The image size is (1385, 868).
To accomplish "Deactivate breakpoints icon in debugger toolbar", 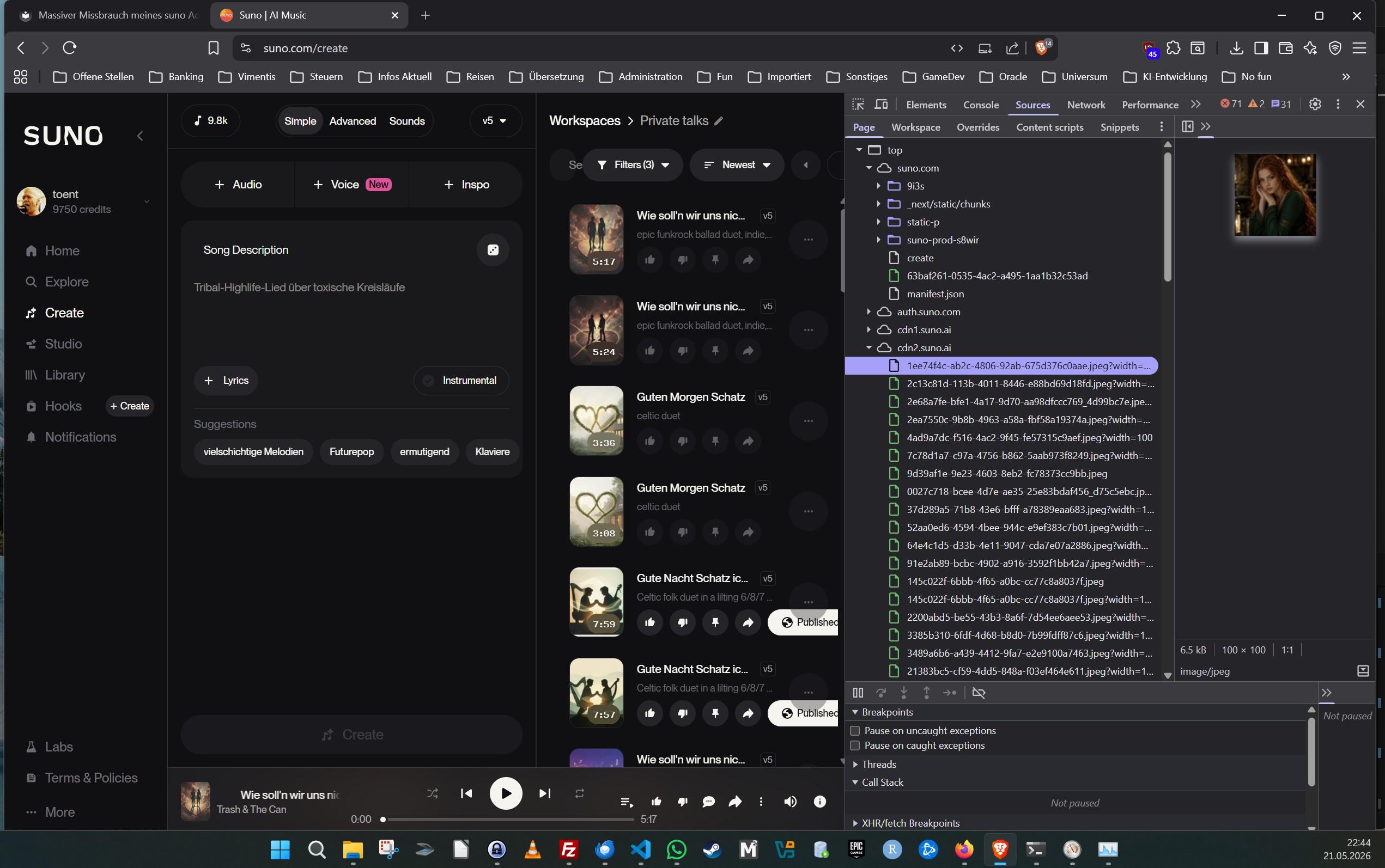I will 979,693.
